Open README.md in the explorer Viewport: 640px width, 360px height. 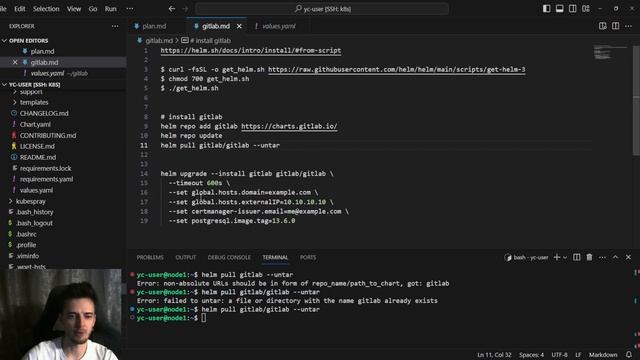pos(38,157)
